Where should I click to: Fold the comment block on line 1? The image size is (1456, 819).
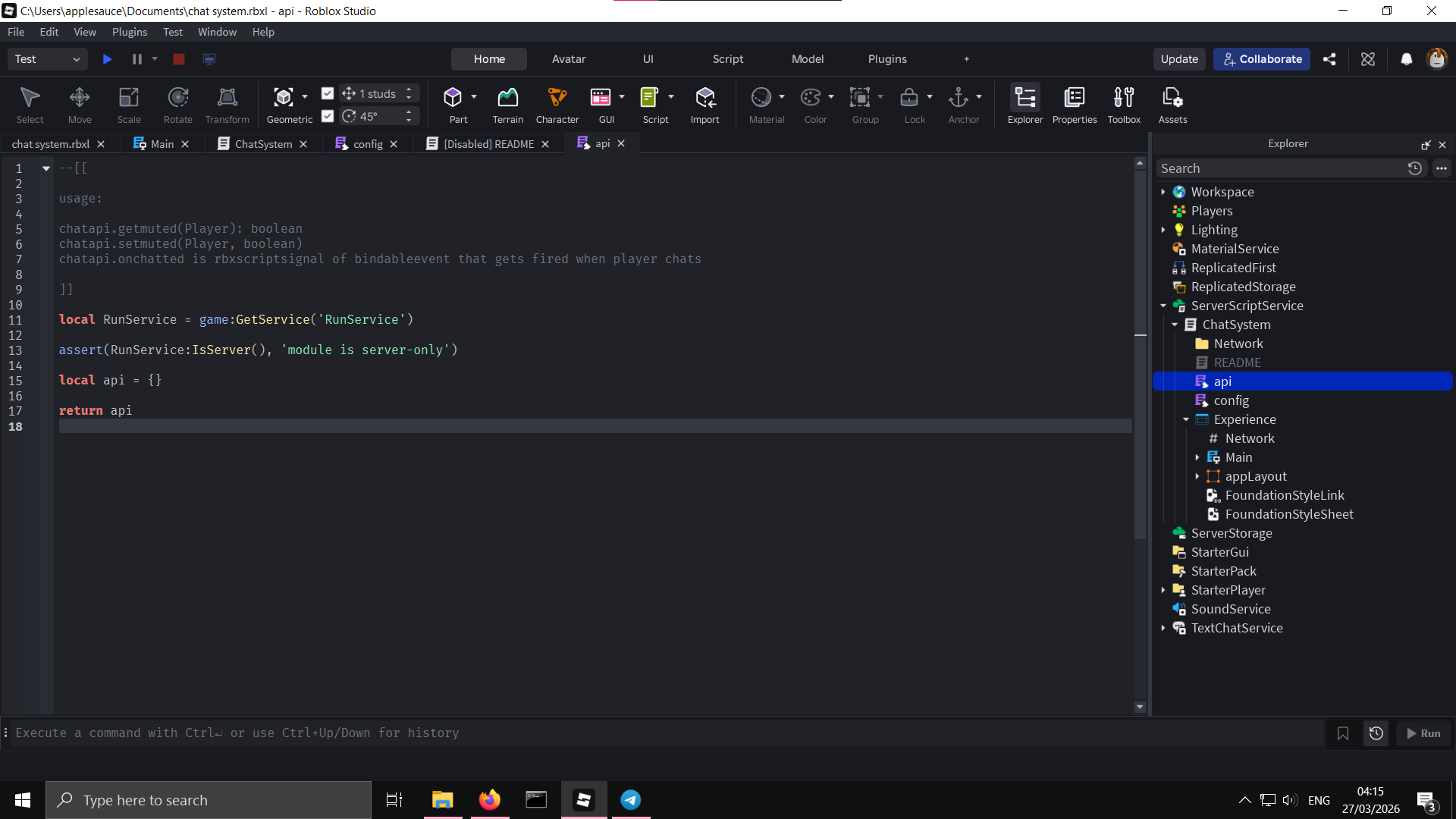point(46,168)
